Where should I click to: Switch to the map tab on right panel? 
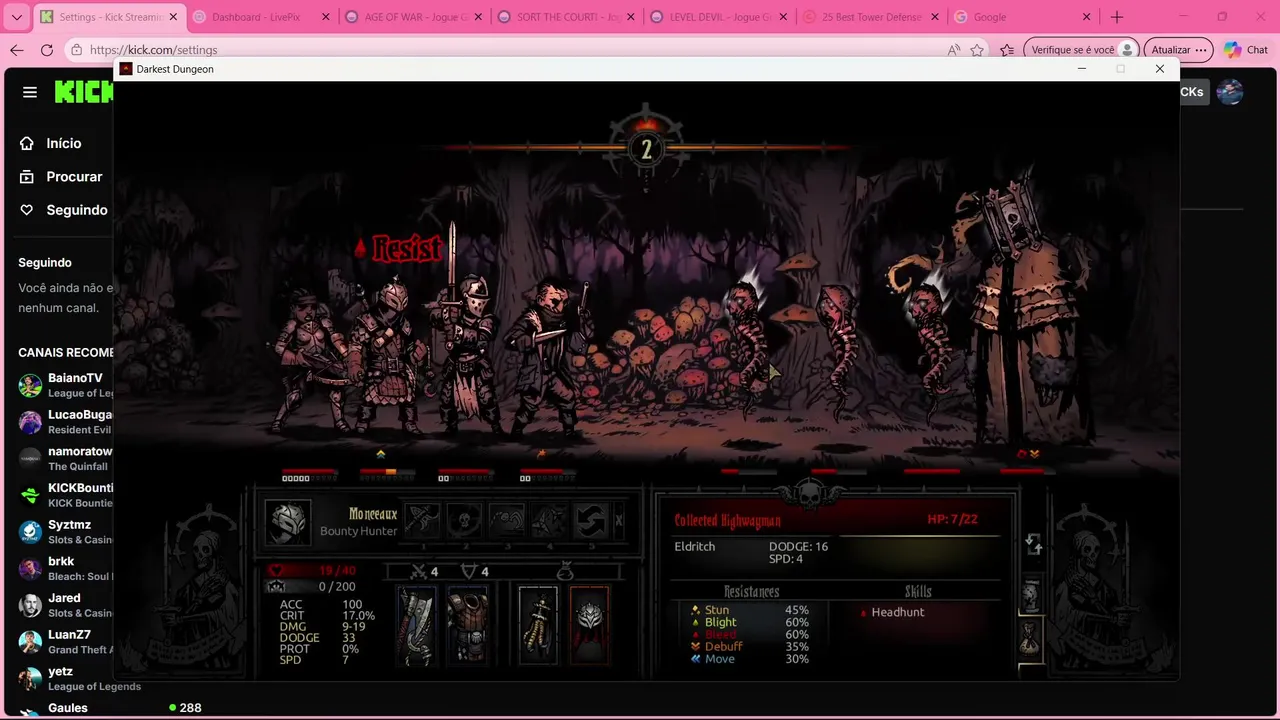click(1032, 596)
